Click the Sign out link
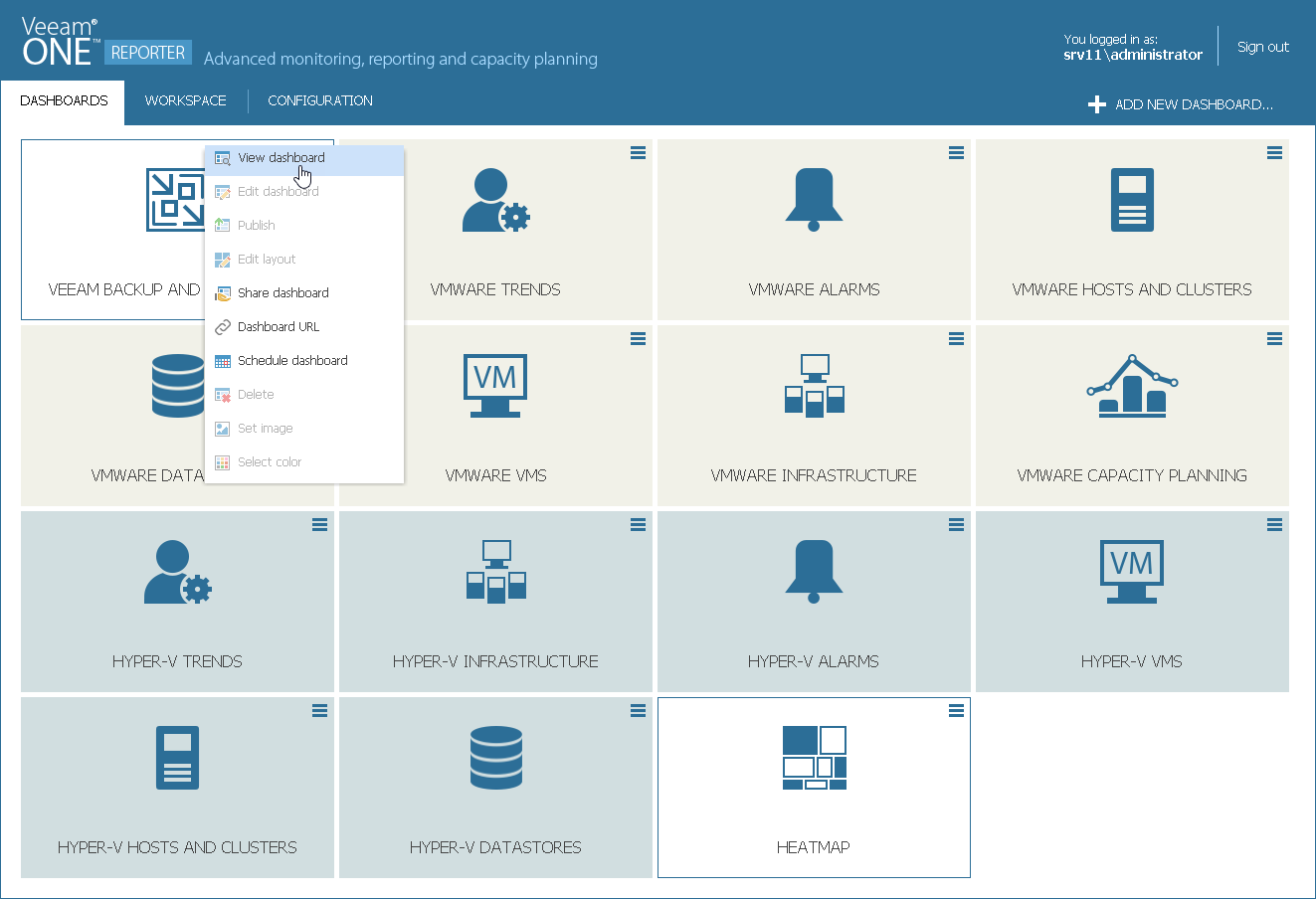The width and height of the screenshot is (1316, 899). (x=1263, y=47)
